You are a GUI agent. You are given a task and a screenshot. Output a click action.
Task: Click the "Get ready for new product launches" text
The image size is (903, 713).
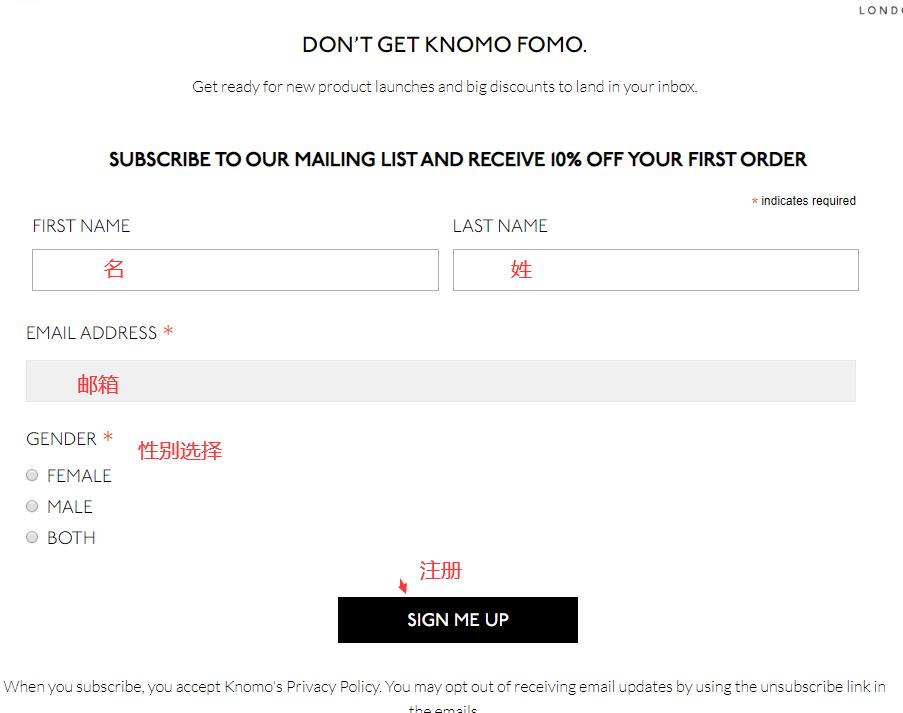444,87
